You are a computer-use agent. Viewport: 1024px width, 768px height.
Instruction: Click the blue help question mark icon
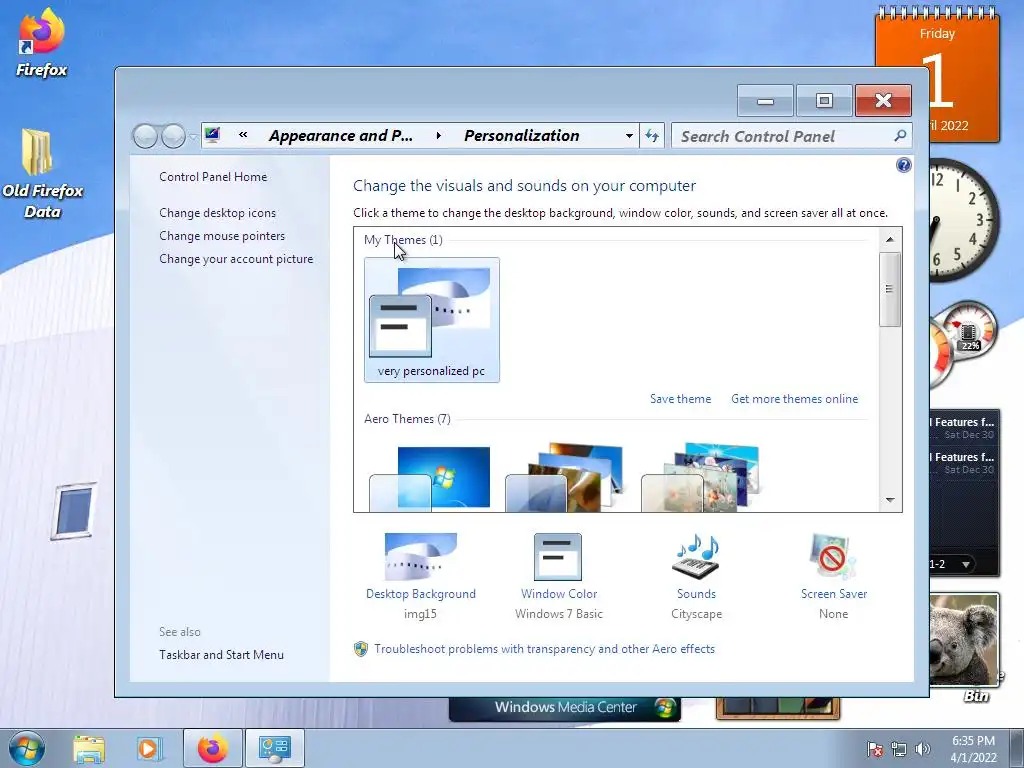(903, 165)
